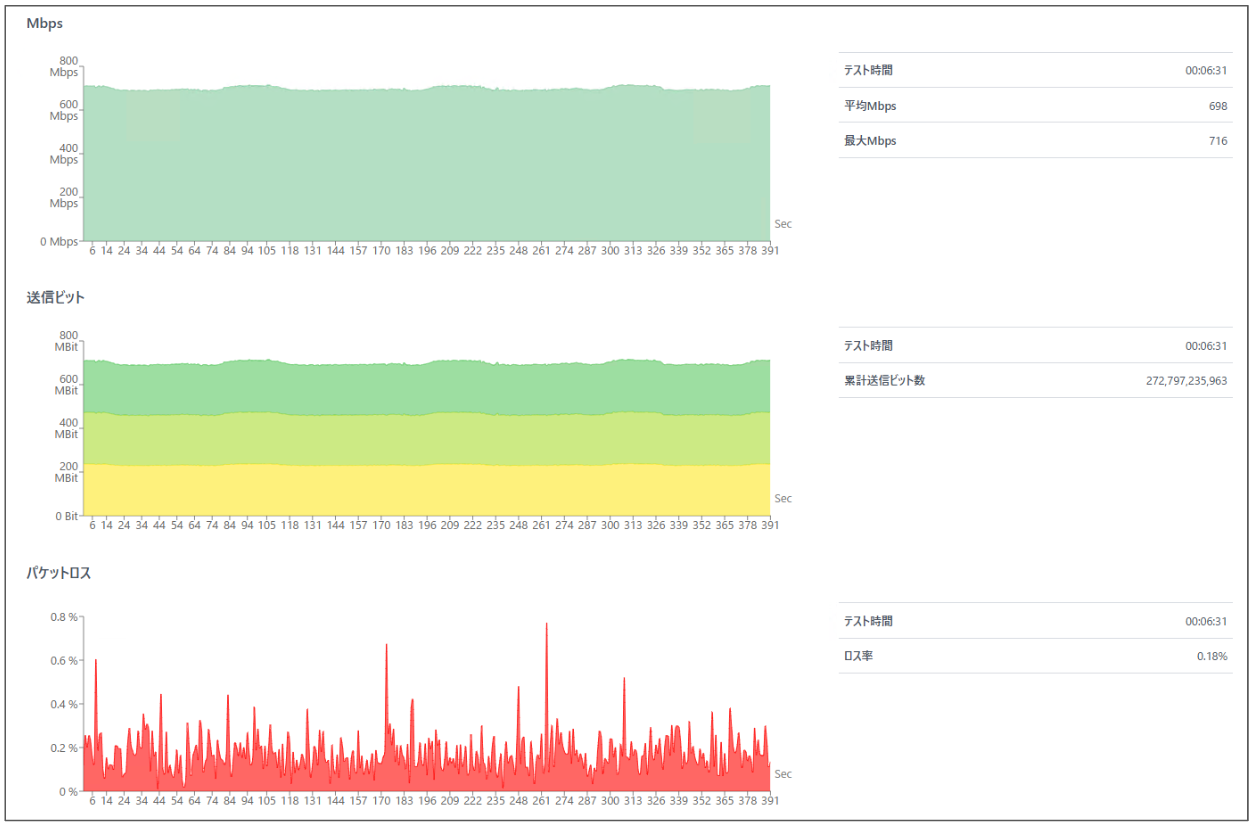Screen dimensions: 1256x825
Task: Click the tallest packet loss spike near 261 sec
Action: pos(546,626)
